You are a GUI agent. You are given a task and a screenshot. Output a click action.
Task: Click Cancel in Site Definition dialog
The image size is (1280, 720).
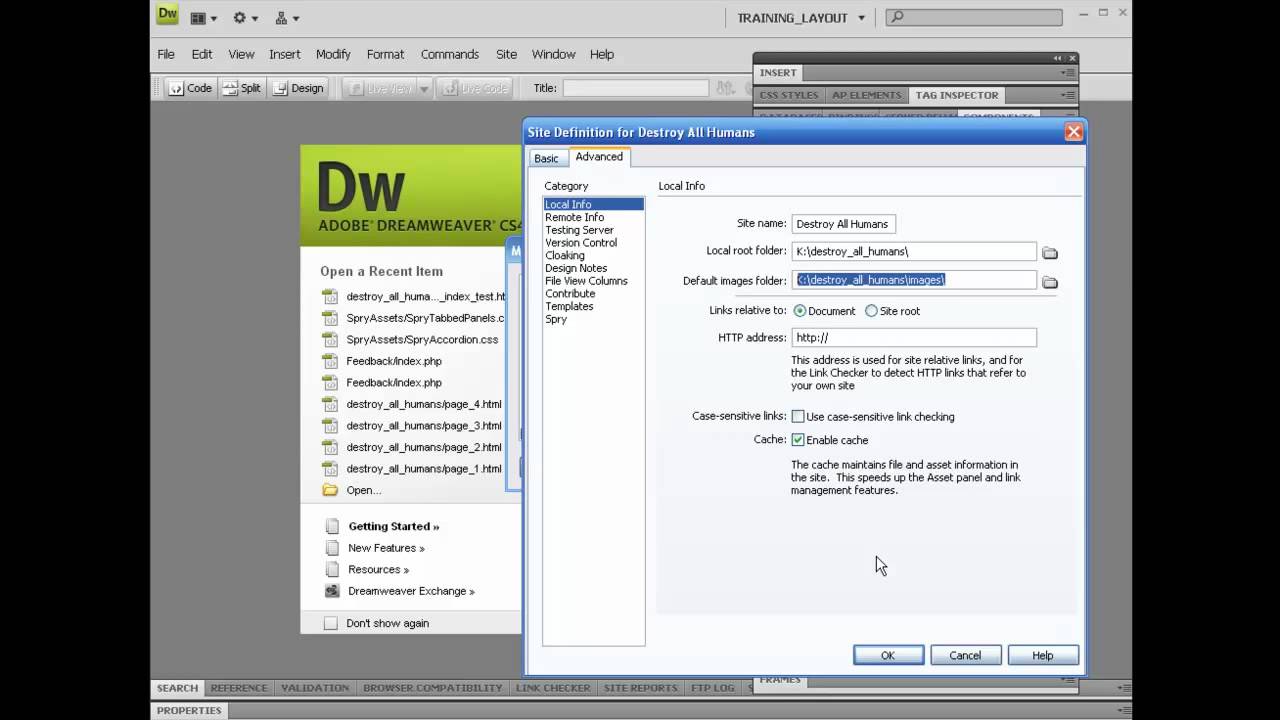(965, 655)
